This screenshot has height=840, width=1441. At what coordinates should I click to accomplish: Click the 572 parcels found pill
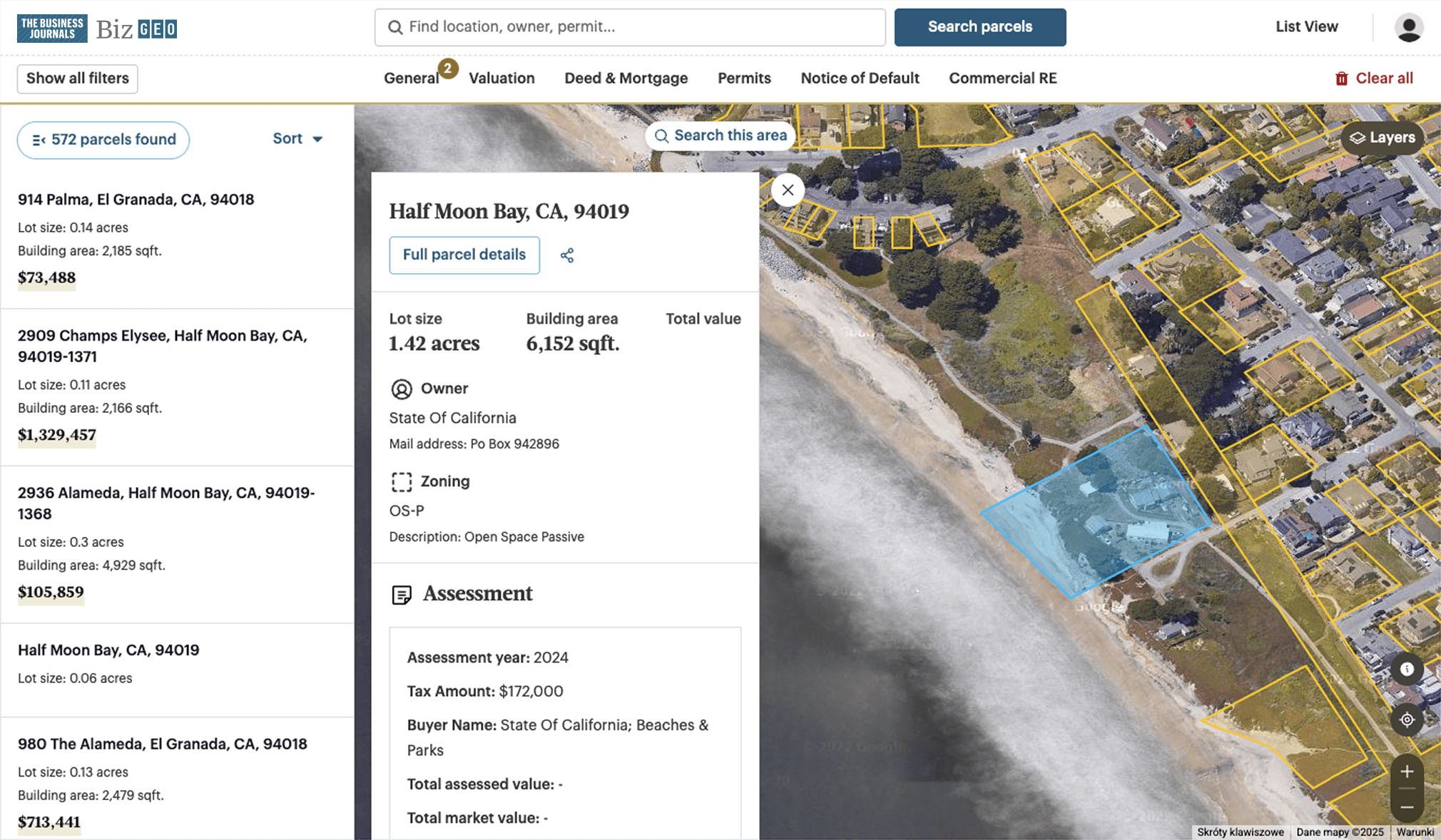(103, 140)
